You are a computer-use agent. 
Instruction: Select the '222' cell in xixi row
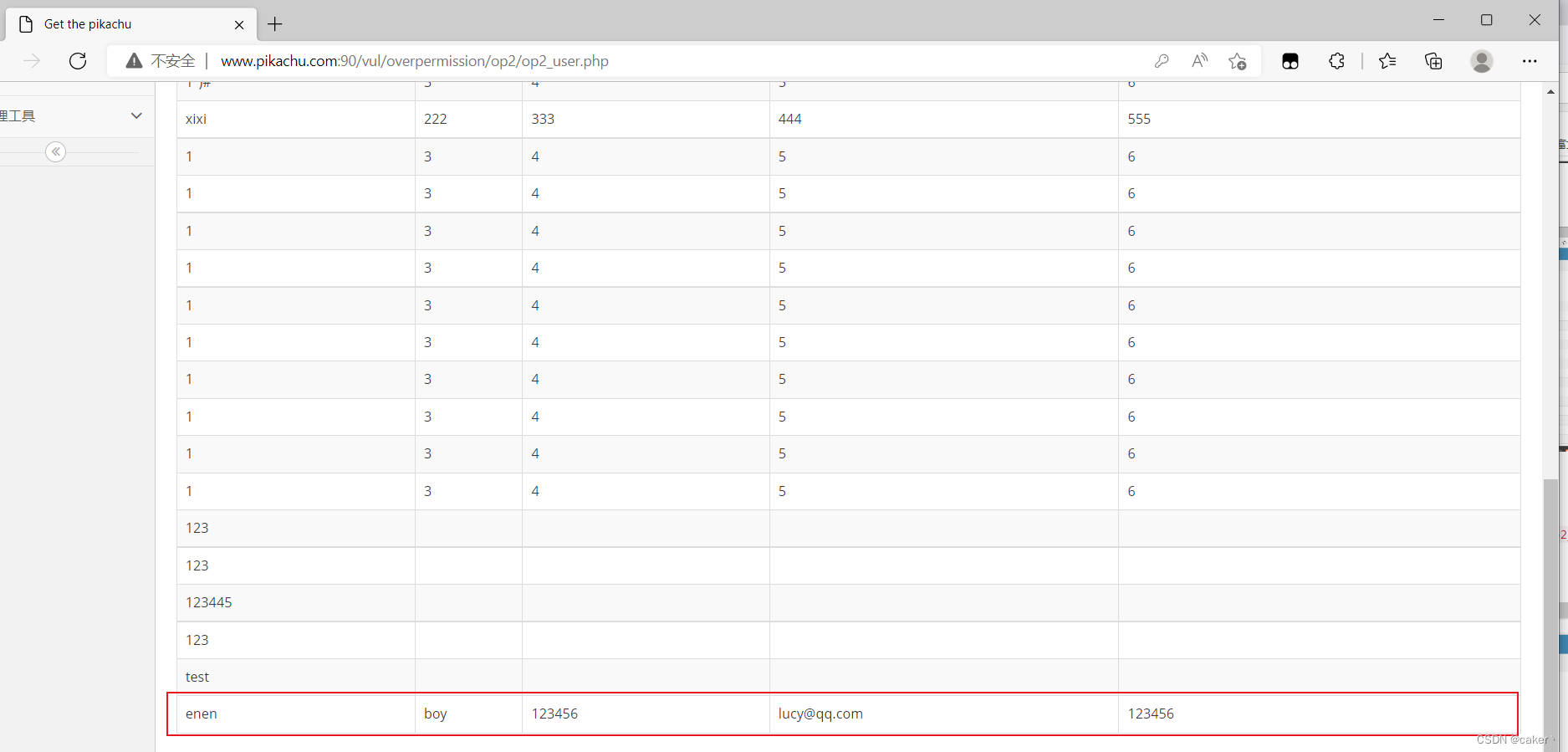click(468, 119)
